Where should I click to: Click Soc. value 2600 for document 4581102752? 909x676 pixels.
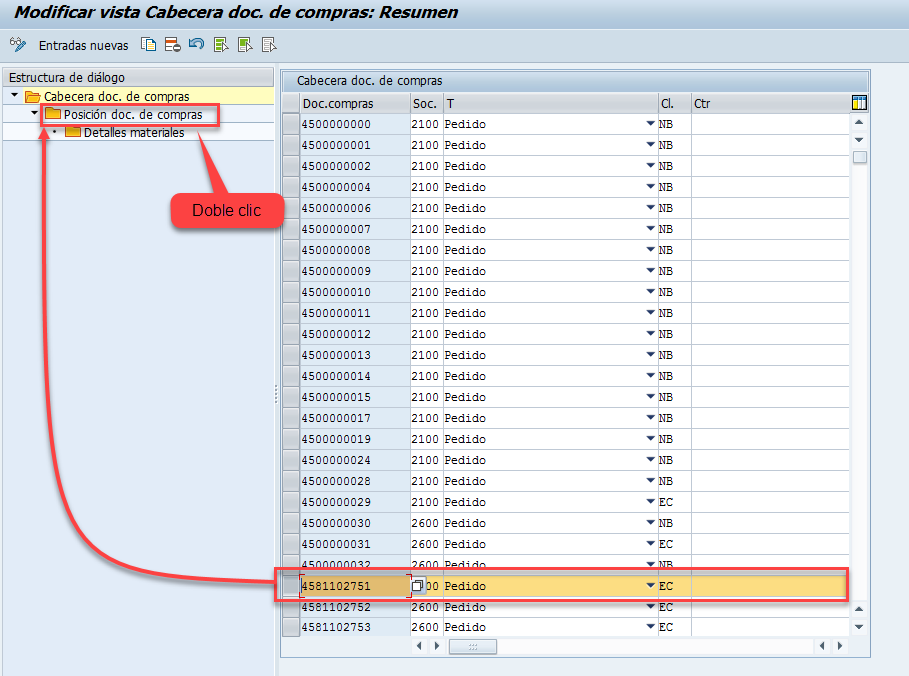[425, 607]
